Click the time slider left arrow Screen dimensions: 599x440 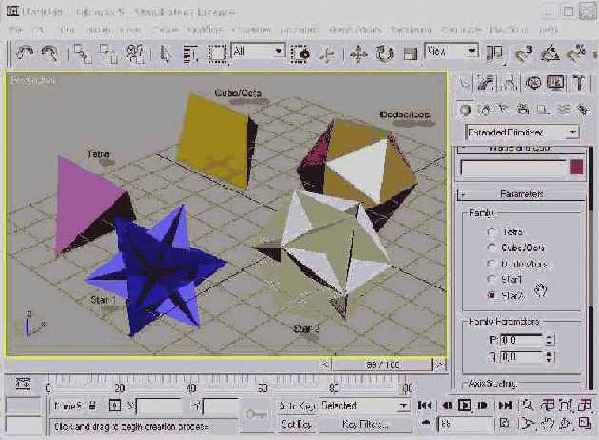point(325,365)
